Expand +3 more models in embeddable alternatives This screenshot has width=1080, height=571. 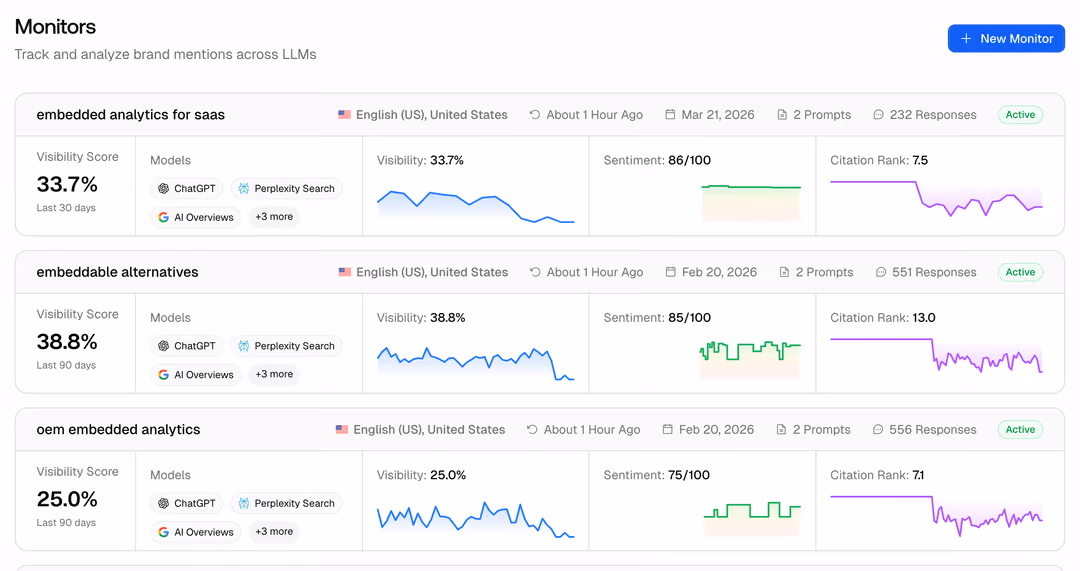pyautogui.click(x=274, y=374)
